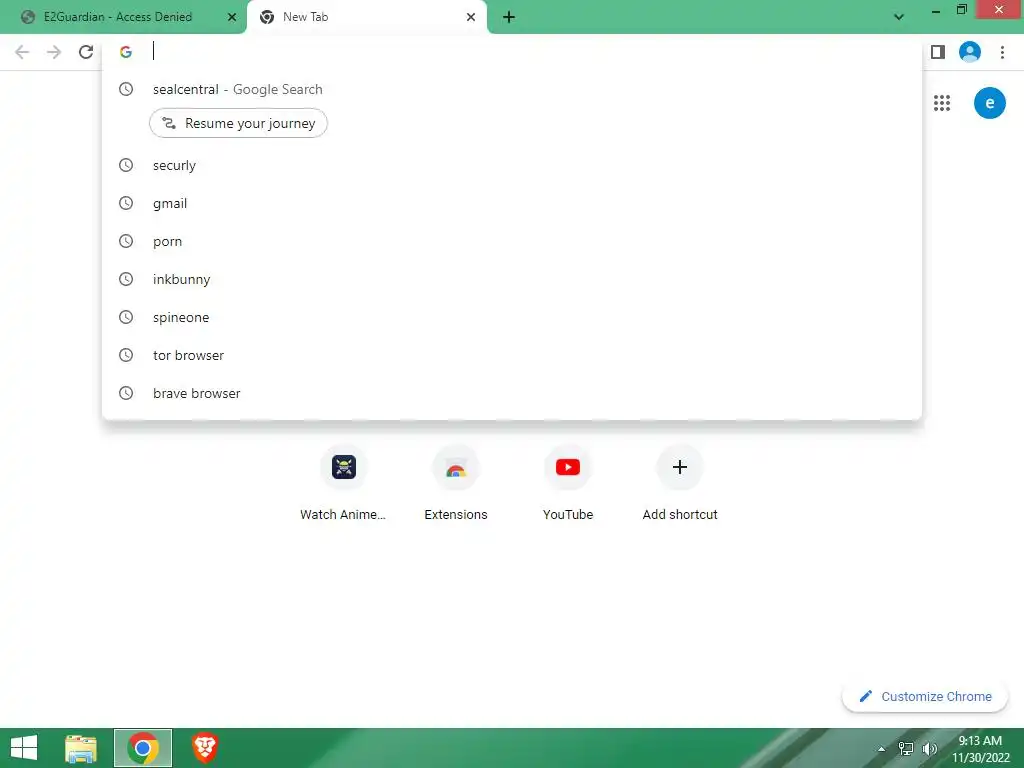Viewport: 1024px width, 768px height.
Task: Click the browser back arrow
Action: tap(22, 52)
